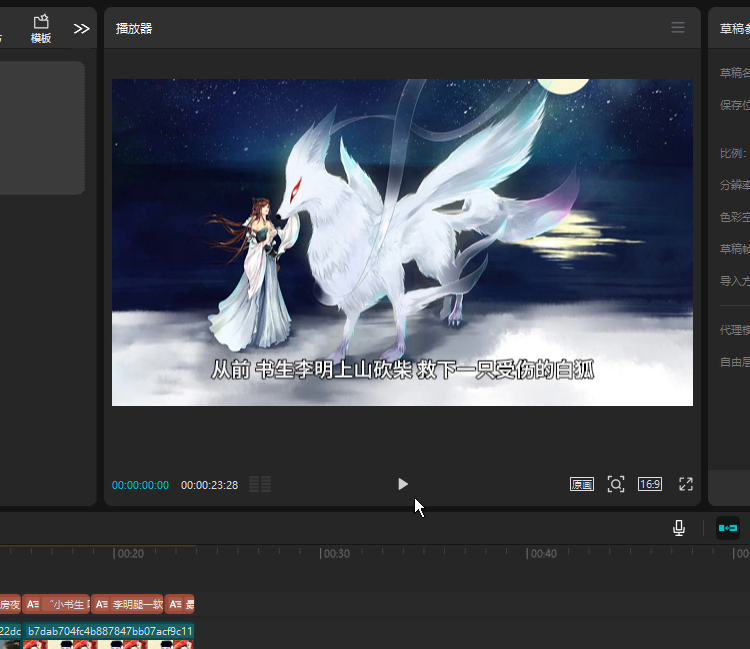Image resolution: width=750 pixels, height=649 pixels.
Task: Select the subtitle clip "小书生"
Action: [56, 605]
